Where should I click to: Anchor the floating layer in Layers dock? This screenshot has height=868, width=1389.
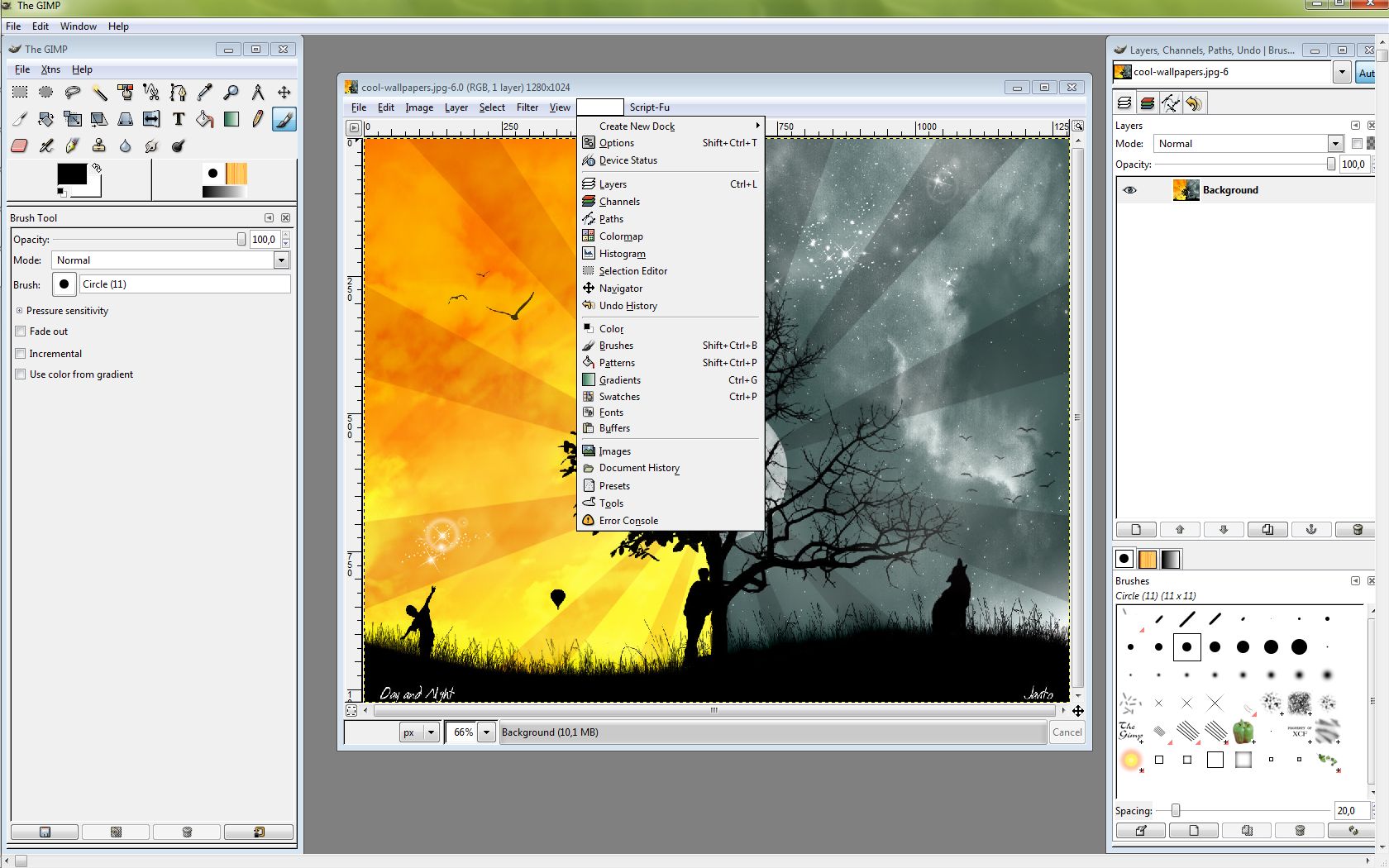(x=1311, y=530)
